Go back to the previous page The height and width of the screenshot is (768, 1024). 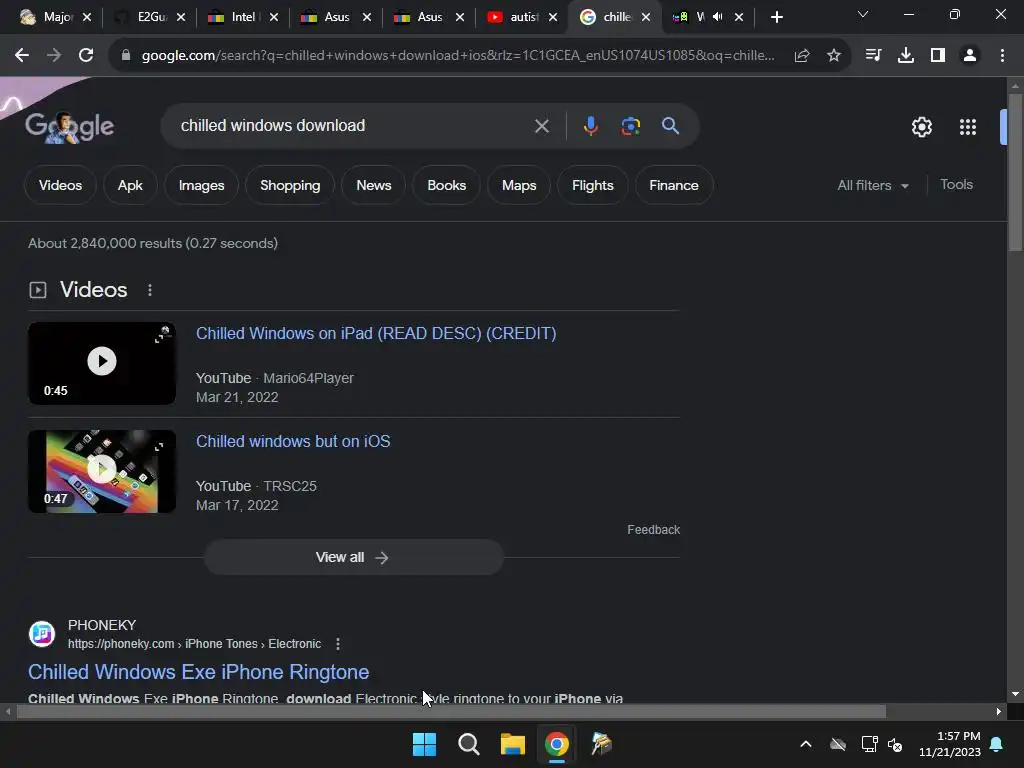(22, 56)
